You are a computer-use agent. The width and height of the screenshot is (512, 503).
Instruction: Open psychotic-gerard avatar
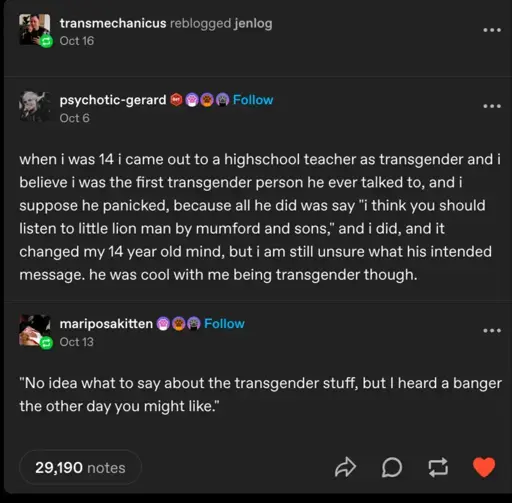35,106
